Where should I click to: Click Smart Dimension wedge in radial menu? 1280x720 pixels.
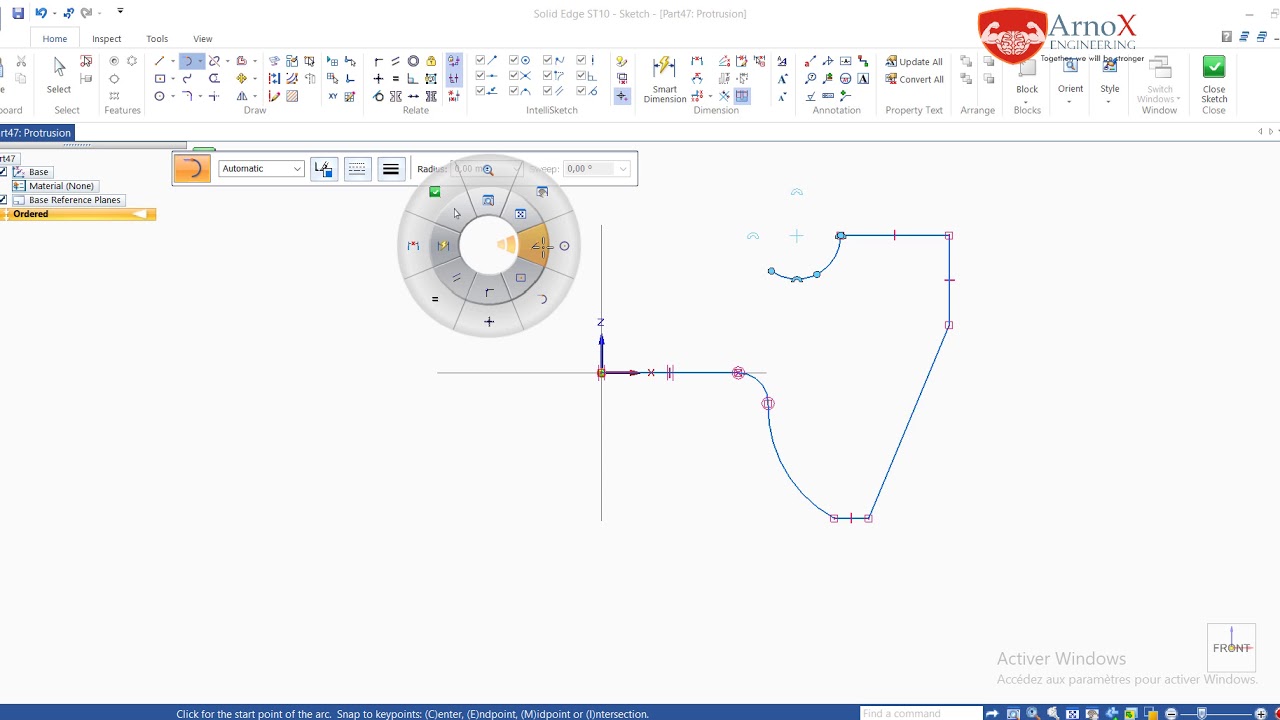click(x=443, y=246)
